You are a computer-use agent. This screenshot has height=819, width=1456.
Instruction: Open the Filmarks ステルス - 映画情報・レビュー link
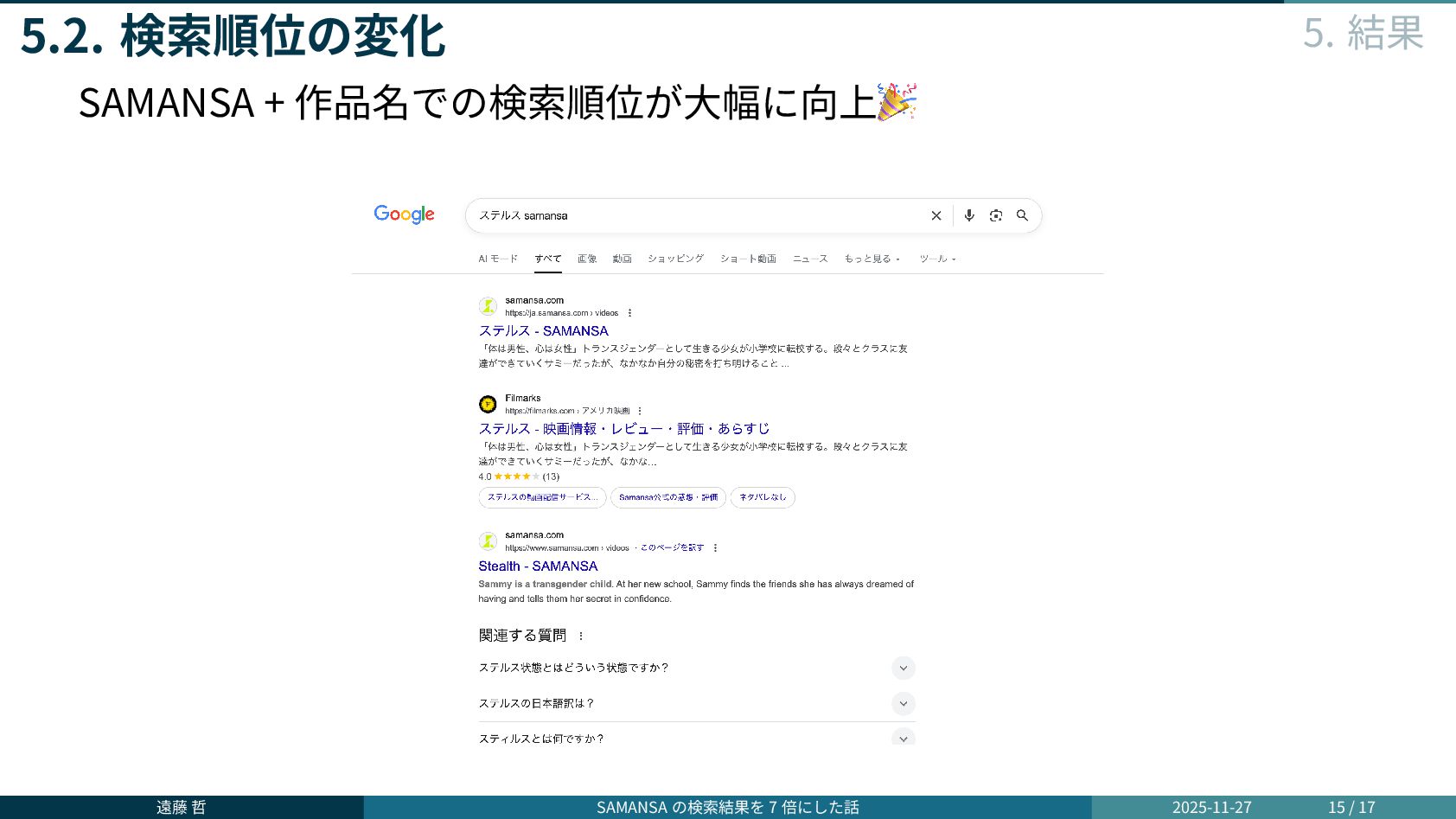tap(623, 429)
